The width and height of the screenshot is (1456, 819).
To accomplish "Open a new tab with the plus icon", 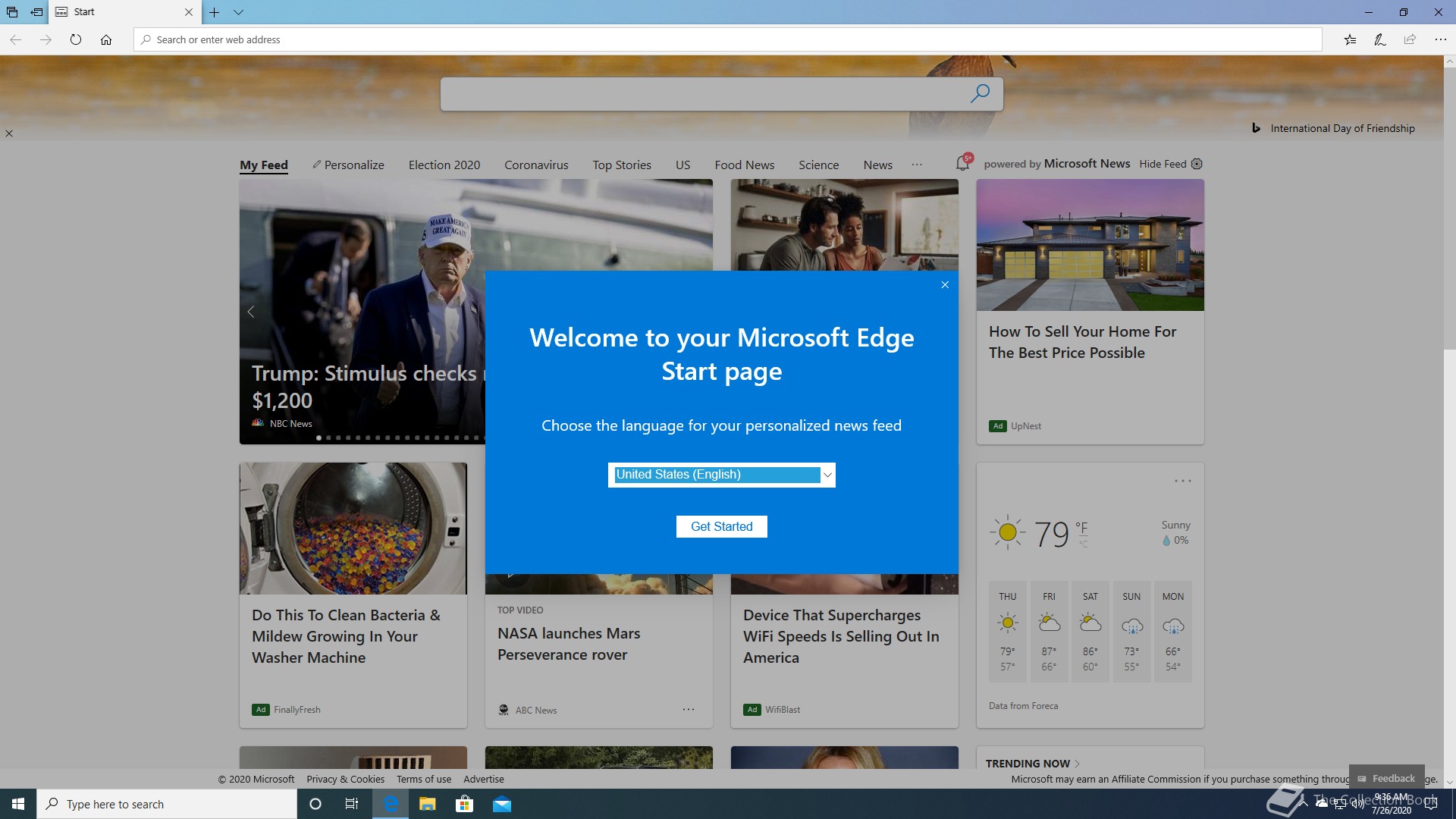I will [x=215, y=12].
